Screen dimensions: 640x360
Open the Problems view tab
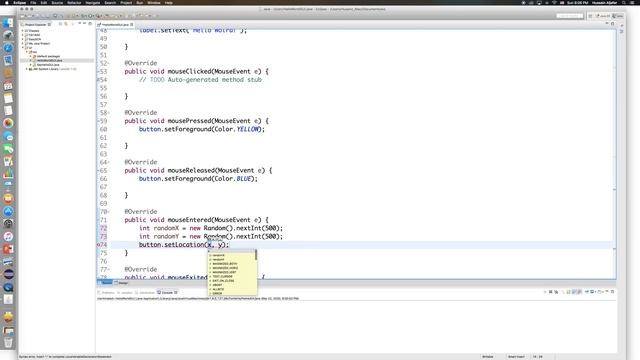click(106, 292)
